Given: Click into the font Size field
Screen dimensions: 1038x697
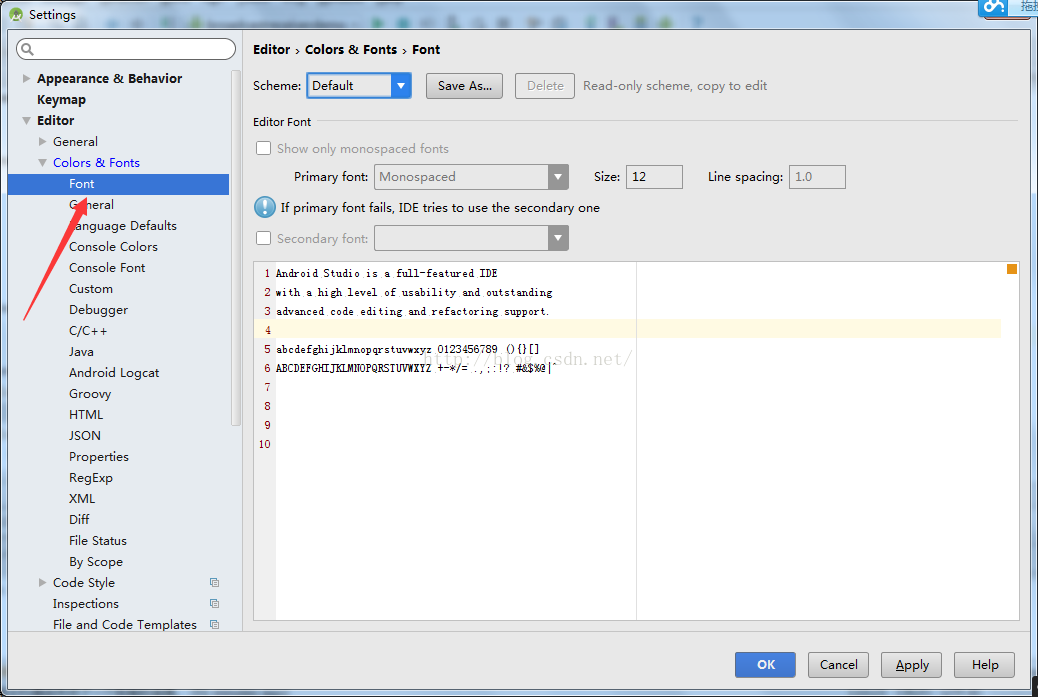Looking at the screenshot, I should click(x=654, y=177).
